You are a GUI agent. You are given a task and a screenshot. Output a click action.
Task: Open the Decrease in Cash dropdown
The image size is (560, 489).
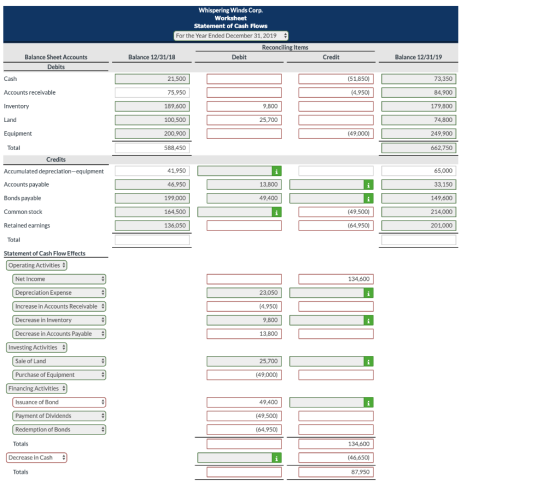point(36,458)
